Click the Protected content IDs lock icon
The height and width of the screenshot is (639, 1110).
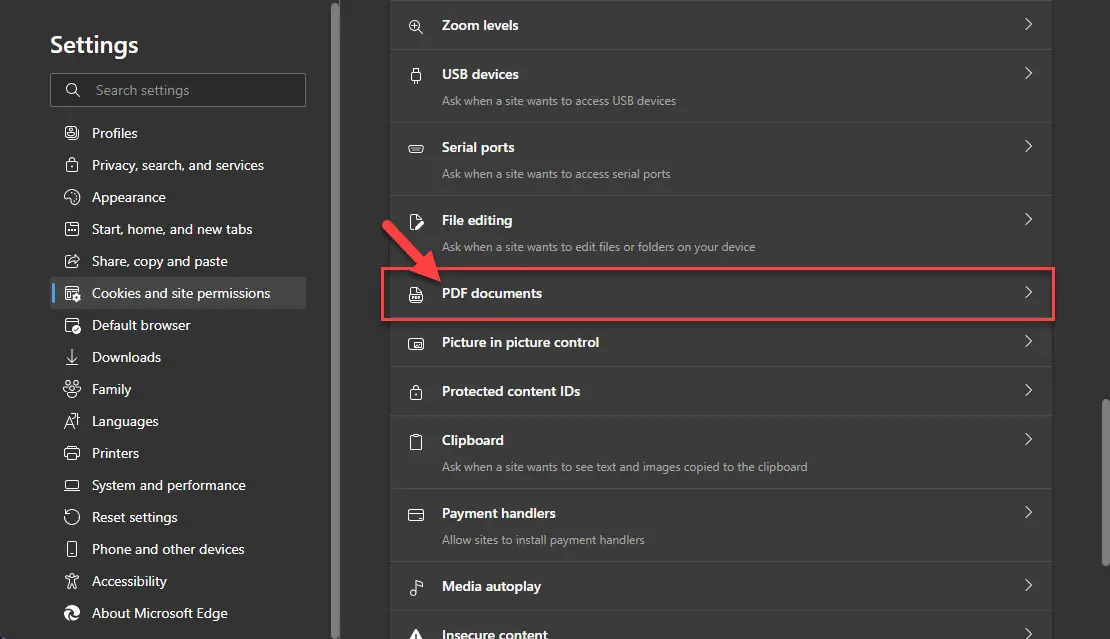coord(416,391)
